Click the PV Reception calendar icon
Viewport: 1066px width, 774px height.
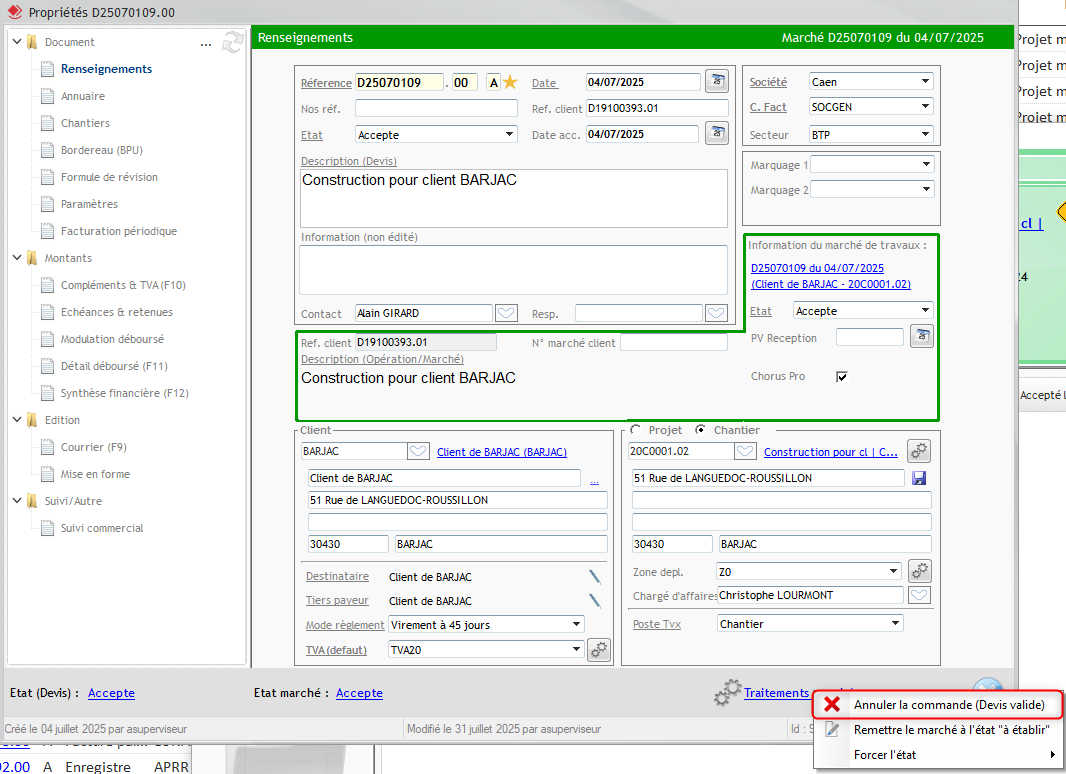921,337
